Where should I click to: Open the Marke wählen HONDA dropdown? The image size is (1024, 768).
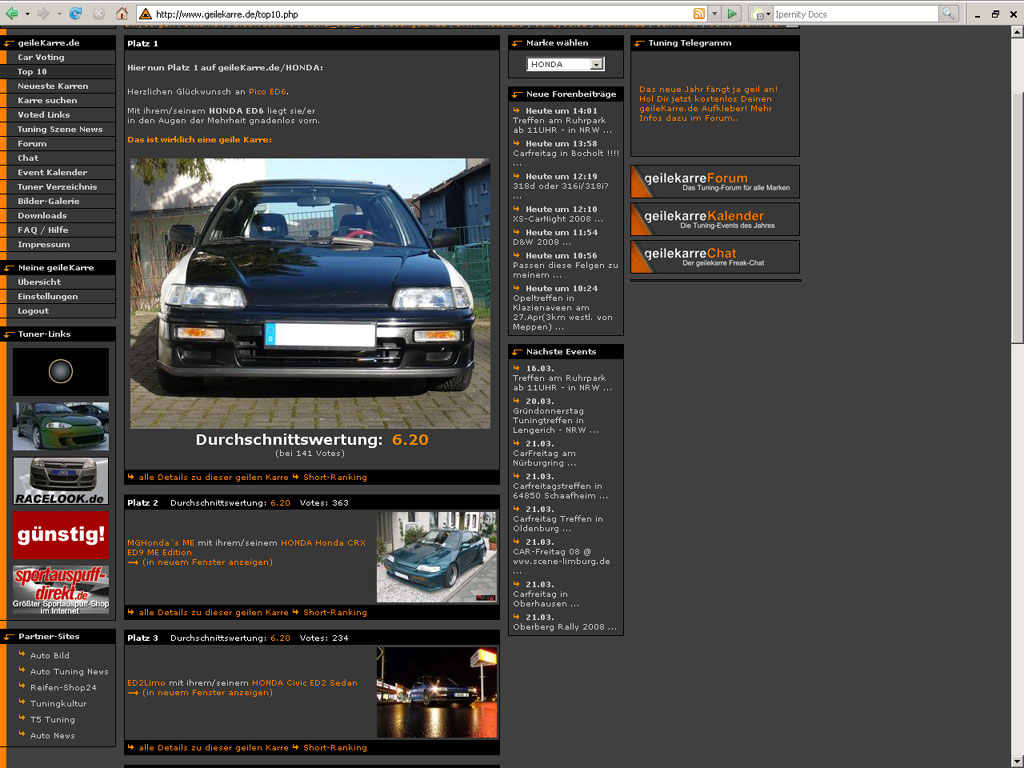pos(566,64)
